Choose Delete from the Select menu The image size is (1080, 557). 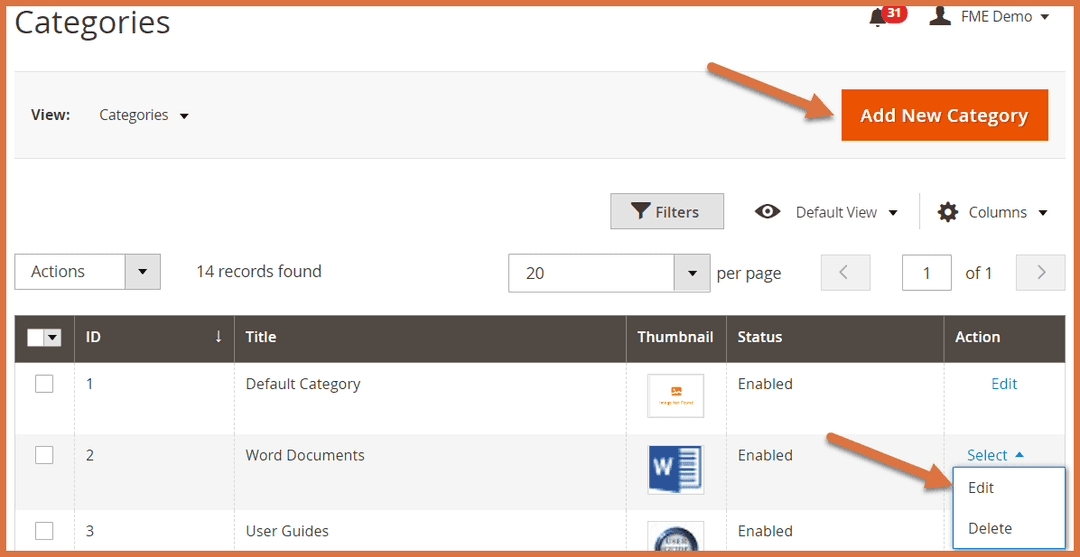pos(989,528)
